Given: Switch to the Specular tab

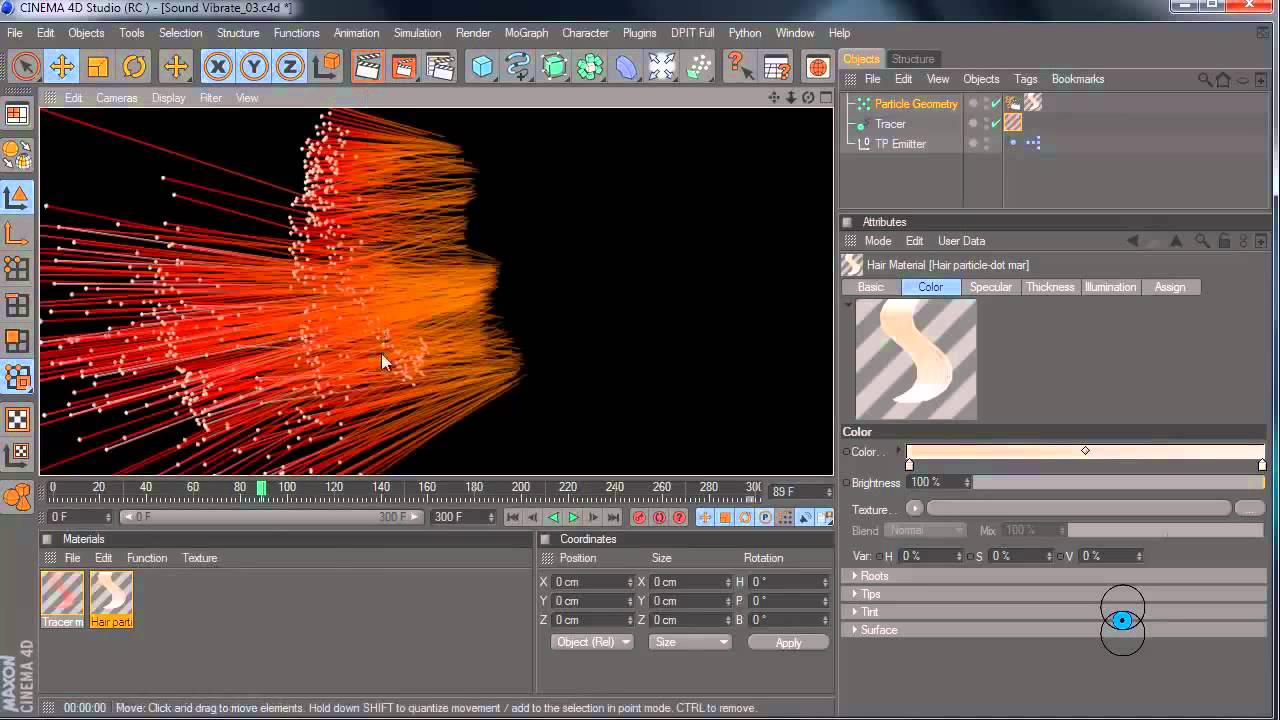Looking at the screenshot, I should (991, 287).
